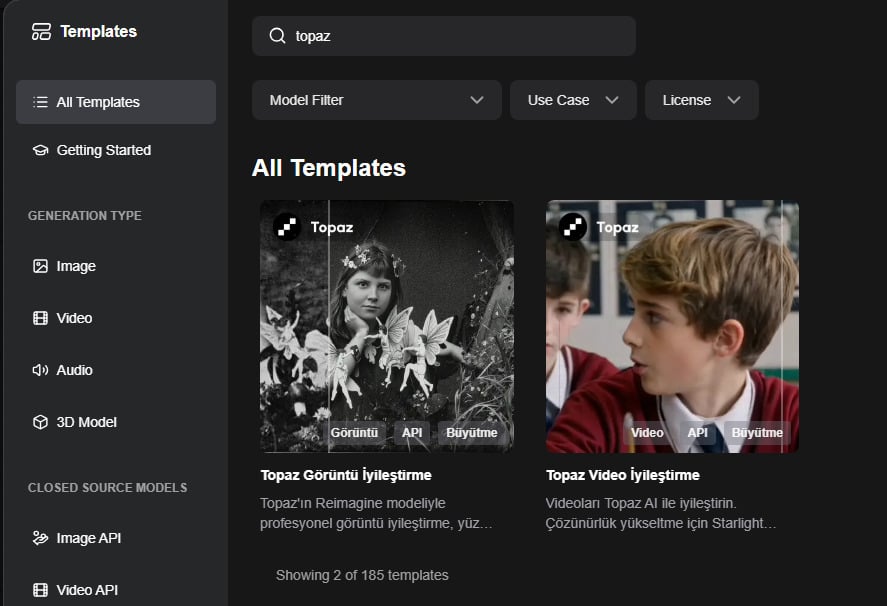The height and width of the screenshot is (606, 887).
Task: Click the Image API icon
Action: tap(40, 538)
